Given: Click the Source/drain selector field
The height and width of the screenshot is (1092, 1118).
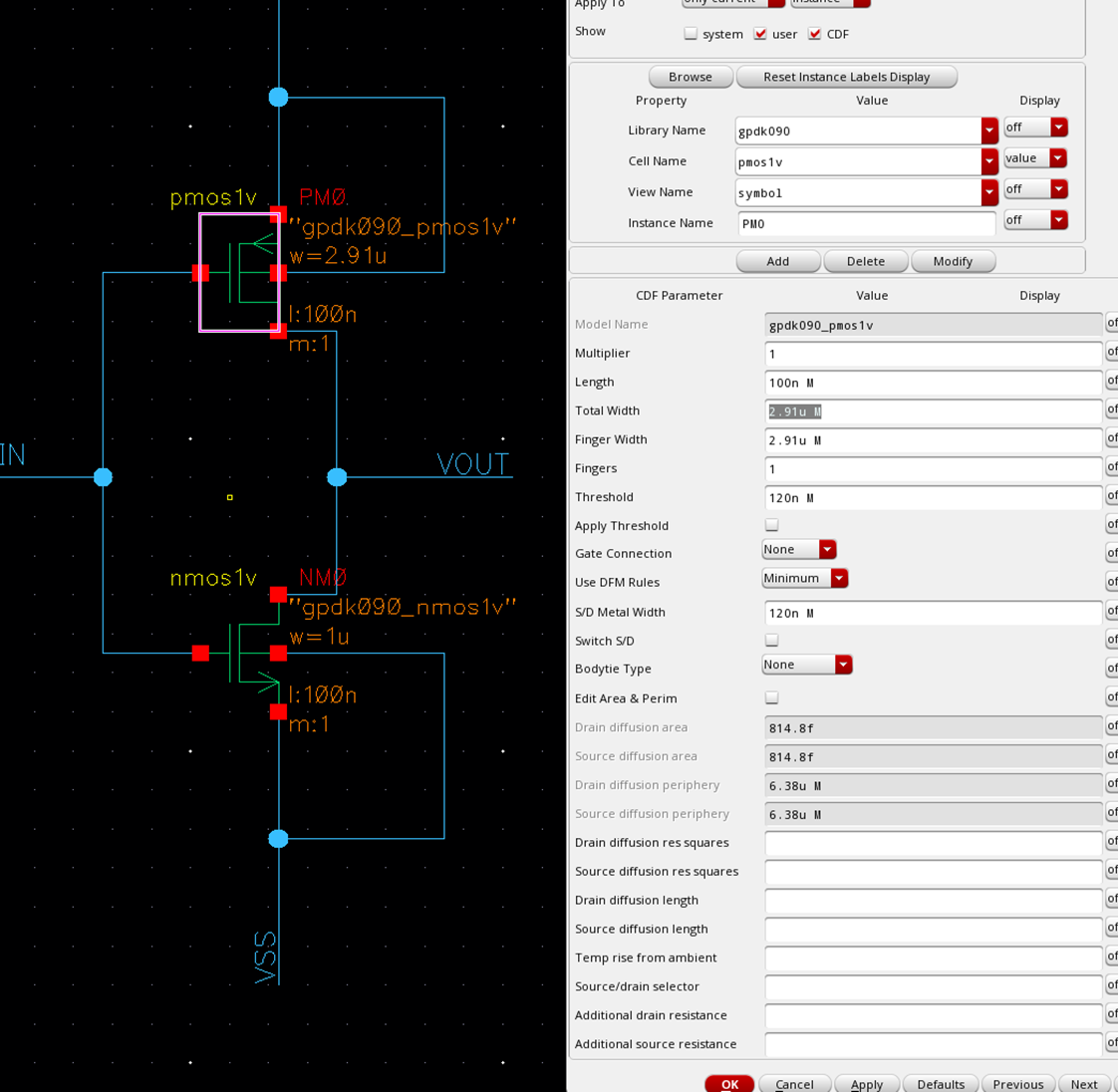Looking at the screenshot, I should click(933, 986).
